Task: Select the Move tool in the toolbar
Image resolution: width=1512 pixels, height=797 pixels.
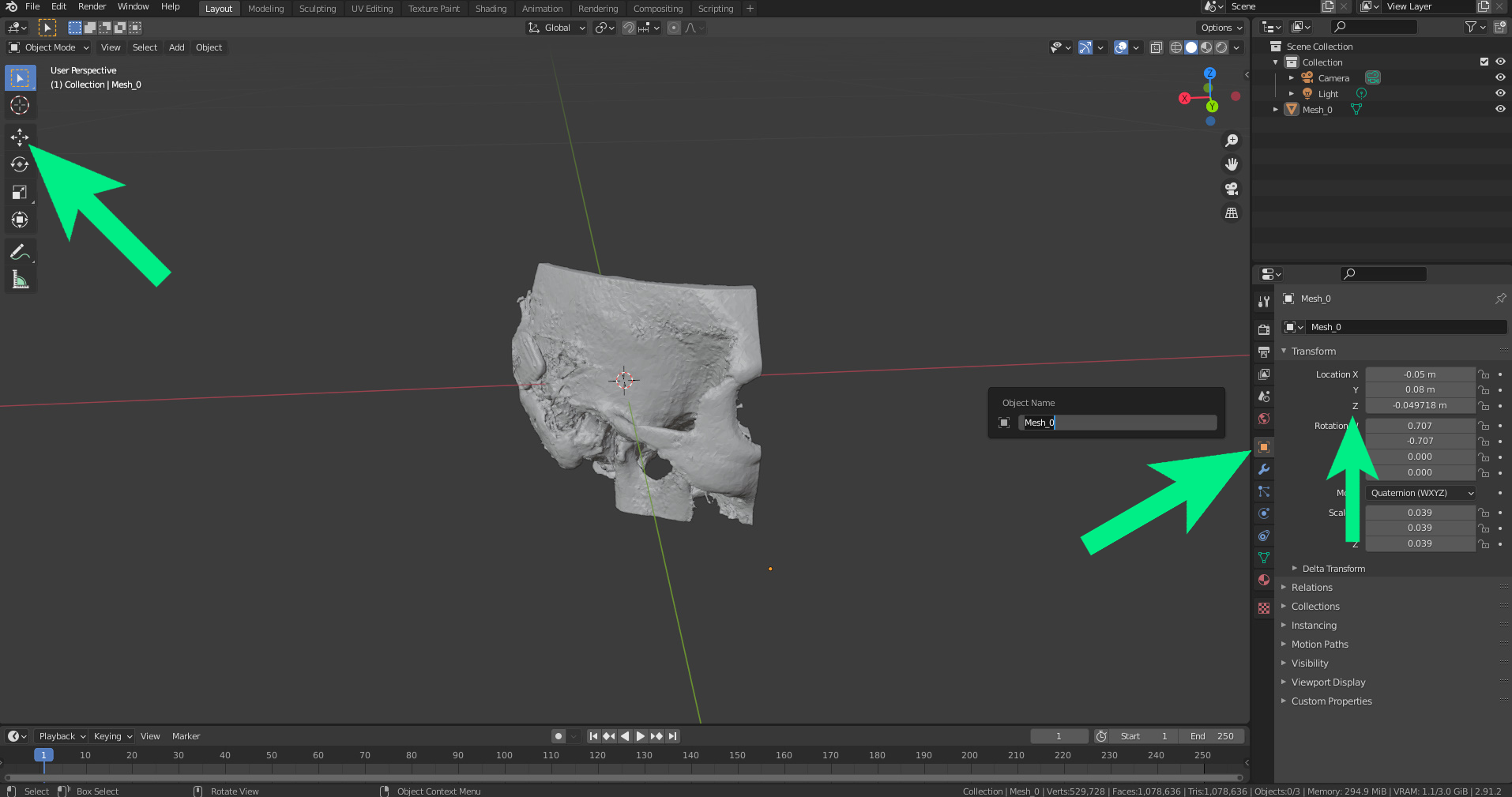Action: (20, 137)
